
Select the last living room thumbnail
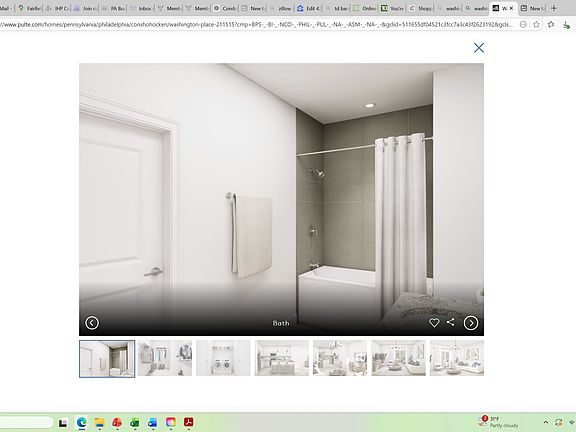pos(457,358)
